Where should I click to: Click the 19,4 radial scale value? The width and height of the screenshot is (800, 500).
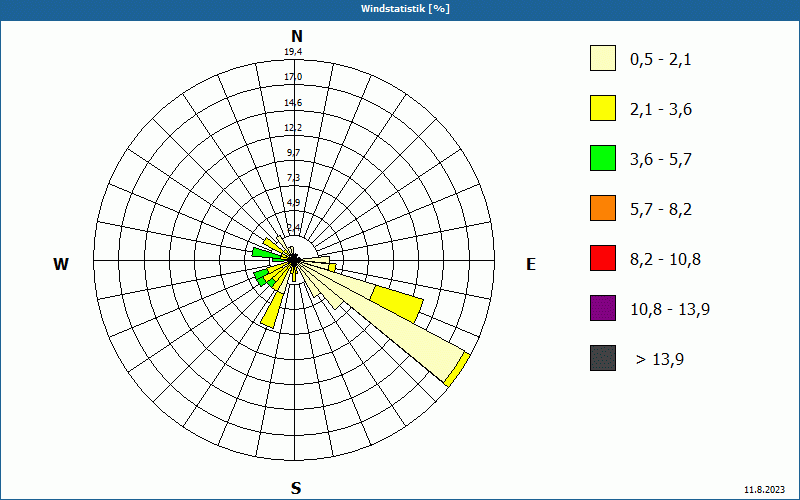[x=293, y=52]
